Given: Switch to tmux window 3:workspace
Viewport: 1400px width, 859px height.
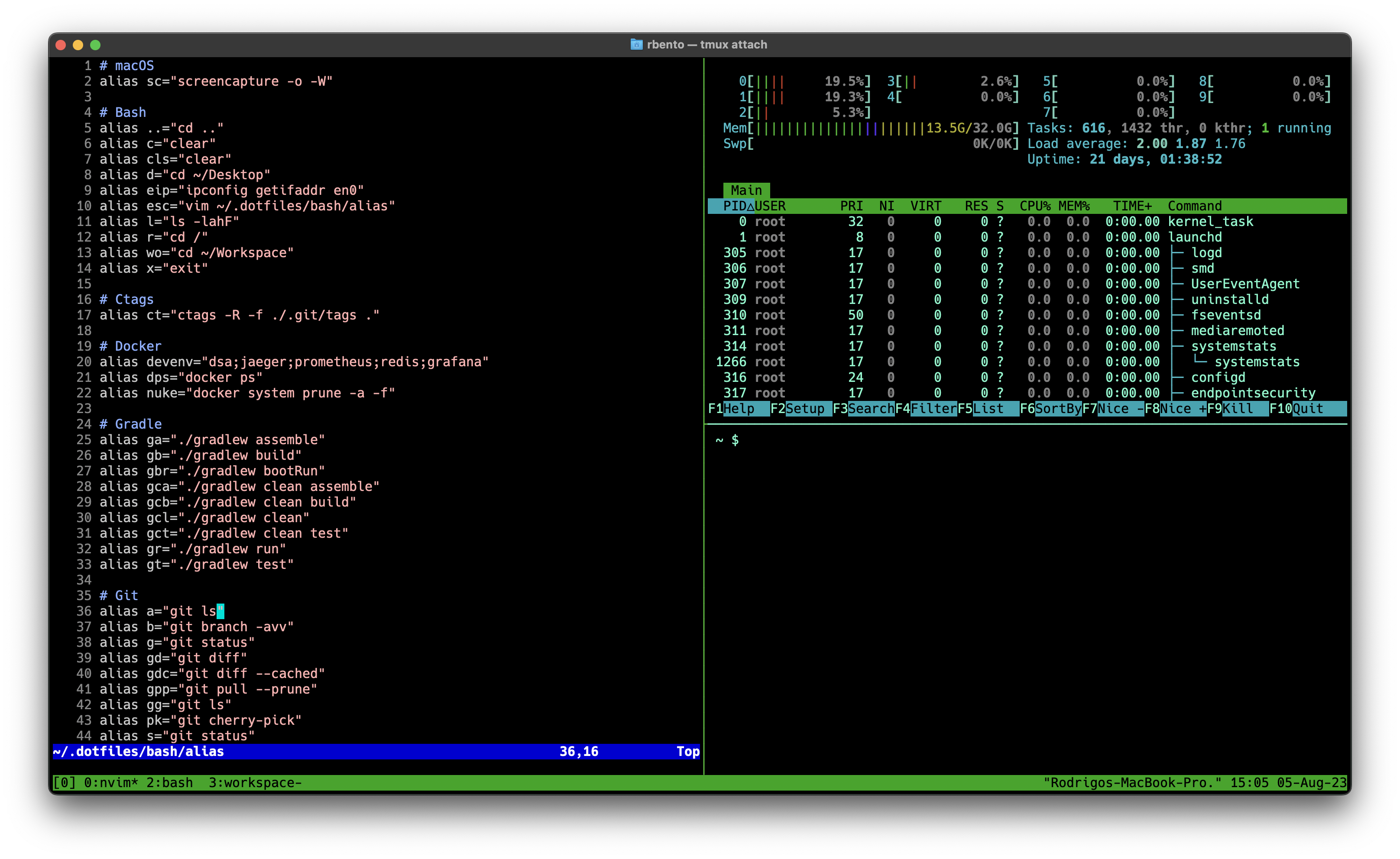Looking at the screenshot, I should pyautogui.click(x=255, y=783).
